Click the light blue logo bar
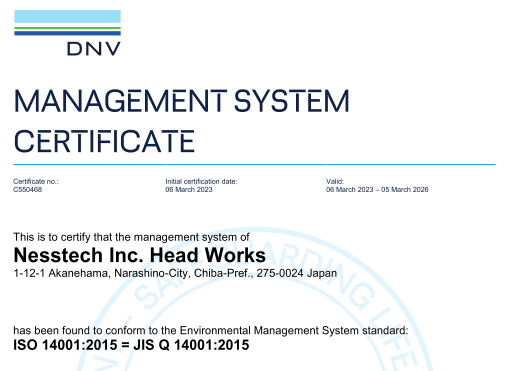 pos(67,17)
